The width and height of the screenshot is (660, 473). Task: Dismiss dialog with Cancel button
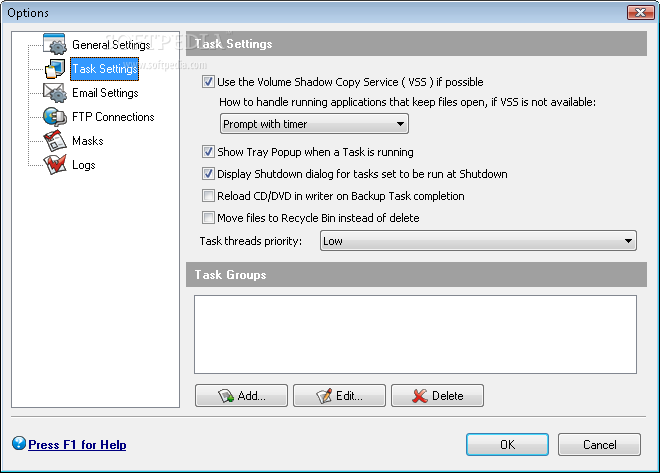pos(599,444)
